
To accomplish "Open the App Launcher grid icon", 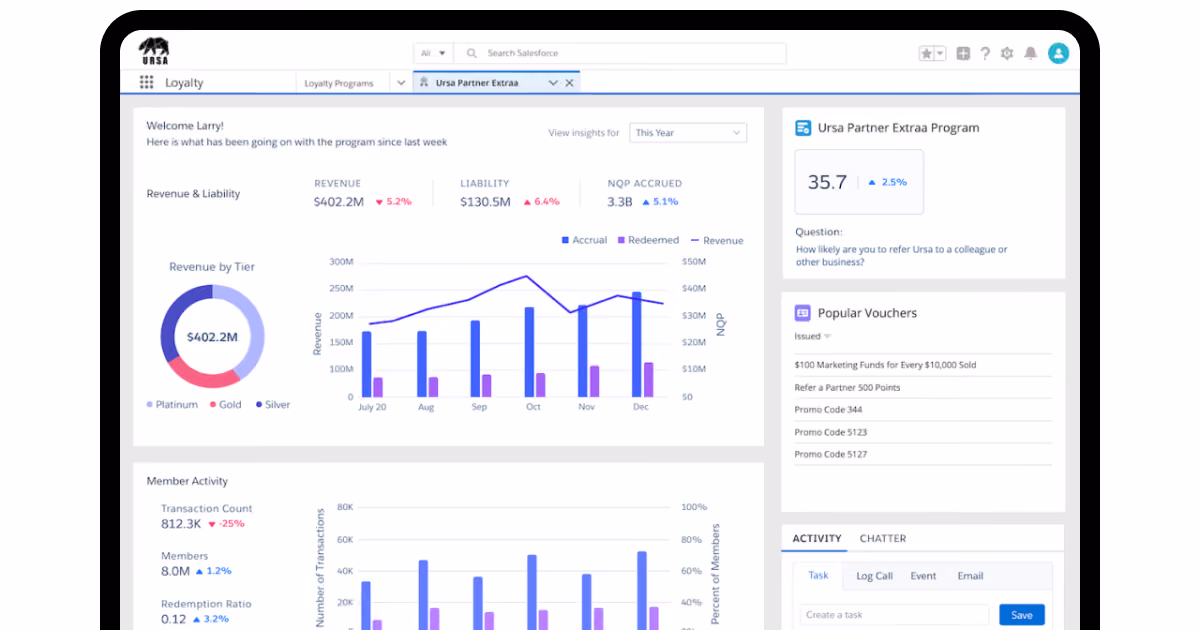I will (147, 83).
